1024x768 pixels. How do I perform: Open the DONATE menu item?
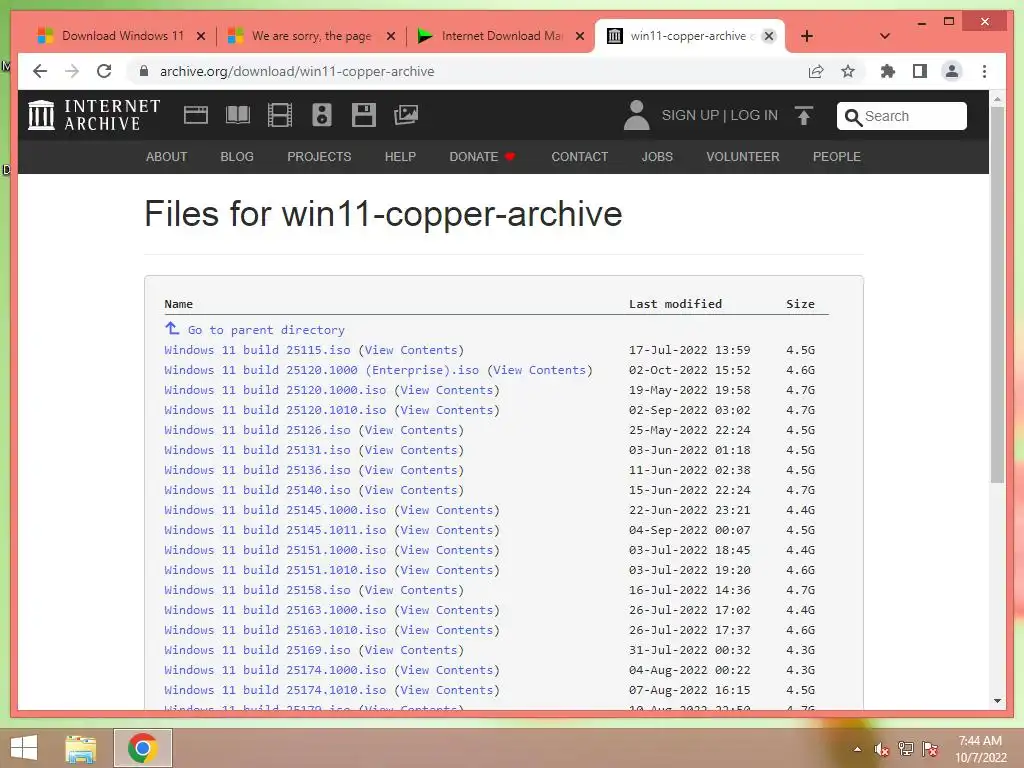click(x=483, y=157)
